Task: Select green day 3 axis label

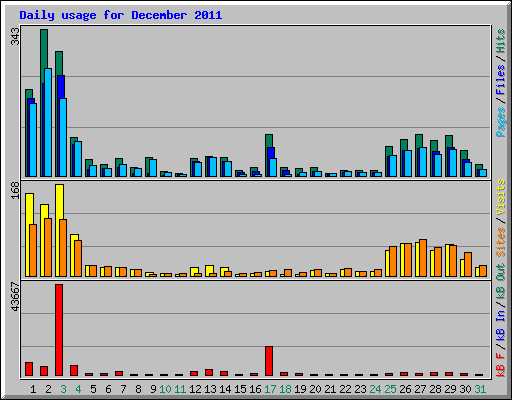Action: pyautogui.click(x=63, y=389)
